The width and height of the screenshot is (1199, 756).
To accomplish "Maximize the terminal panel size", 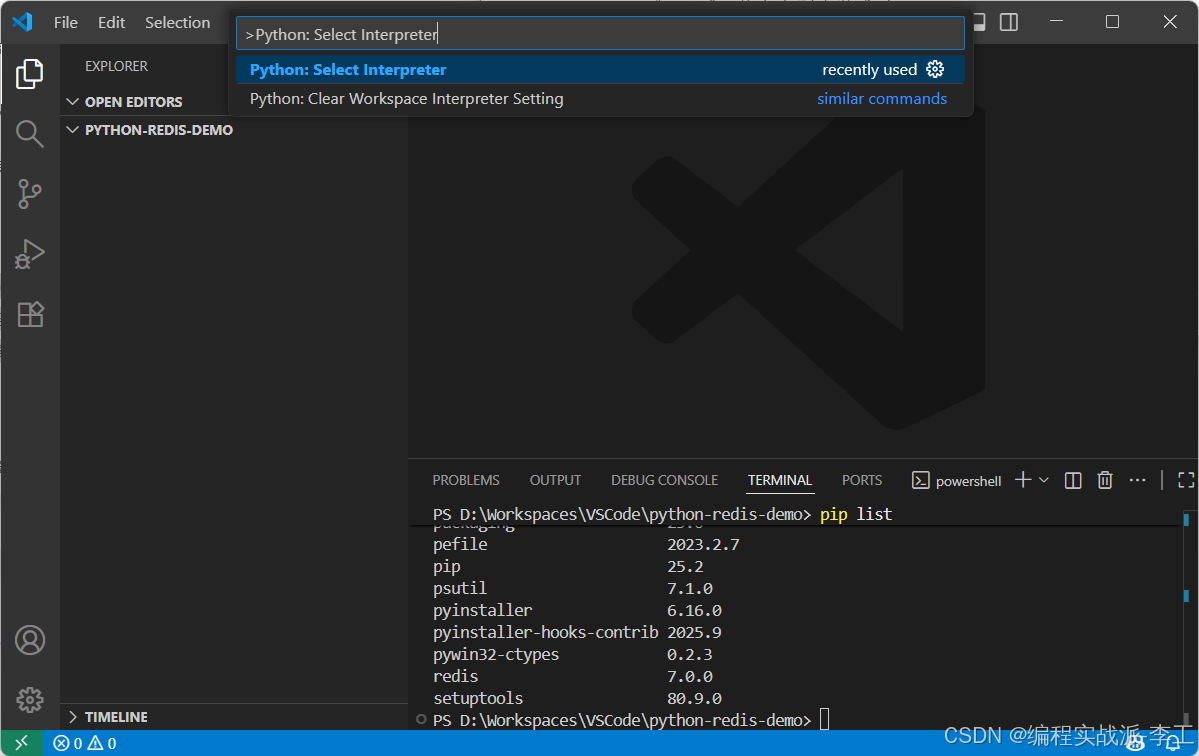I will pos(1185,480).
